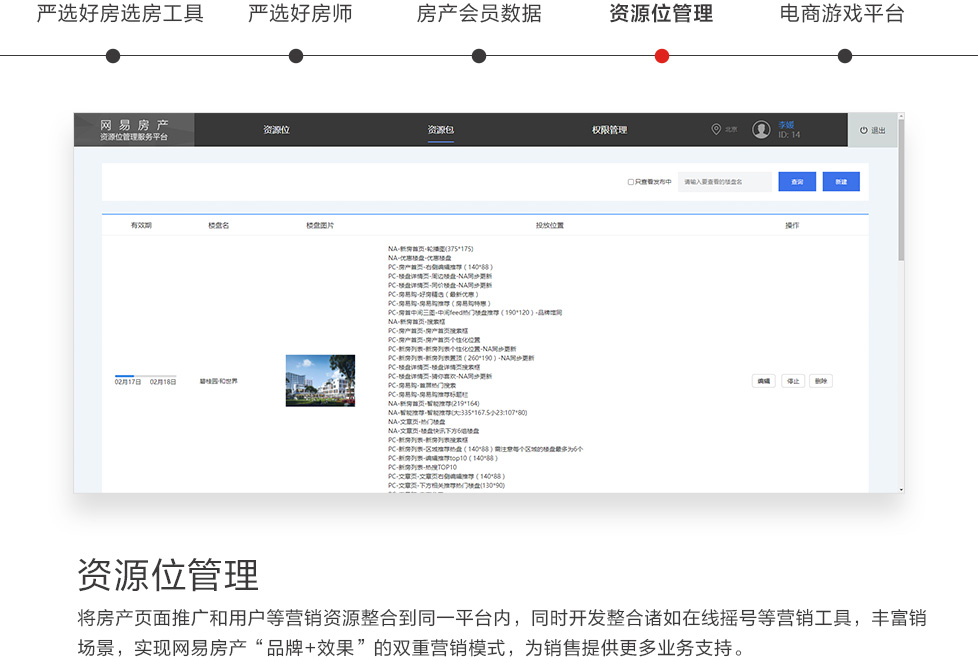979x660 pixels.
Task: Click the 碧桂园·和世界 property name cell
Action: click(x=219, y=381)
